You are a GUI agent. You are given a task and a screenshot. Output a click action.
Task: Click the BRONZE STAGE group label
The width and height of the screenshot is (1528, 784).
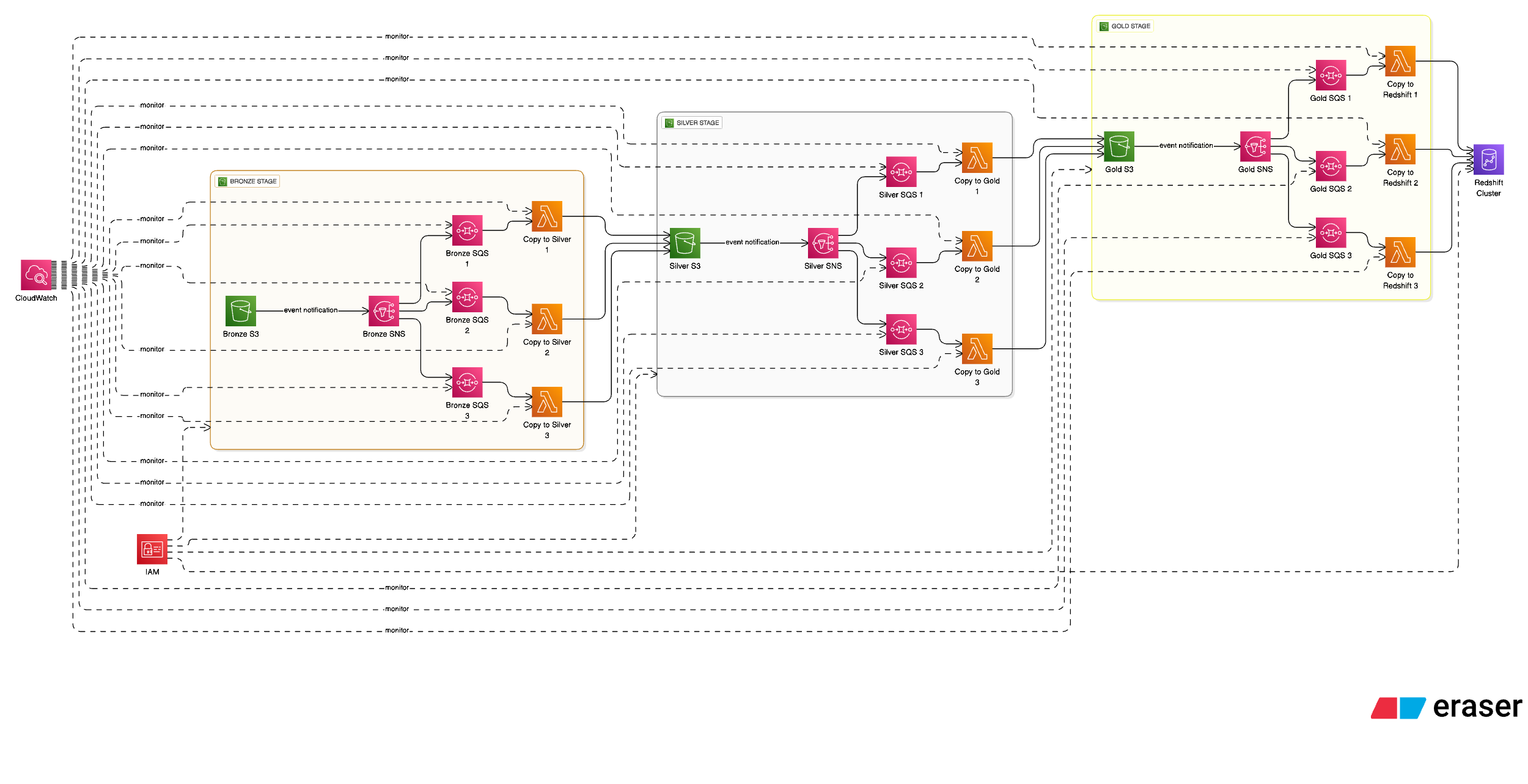(x=248, y=181)
